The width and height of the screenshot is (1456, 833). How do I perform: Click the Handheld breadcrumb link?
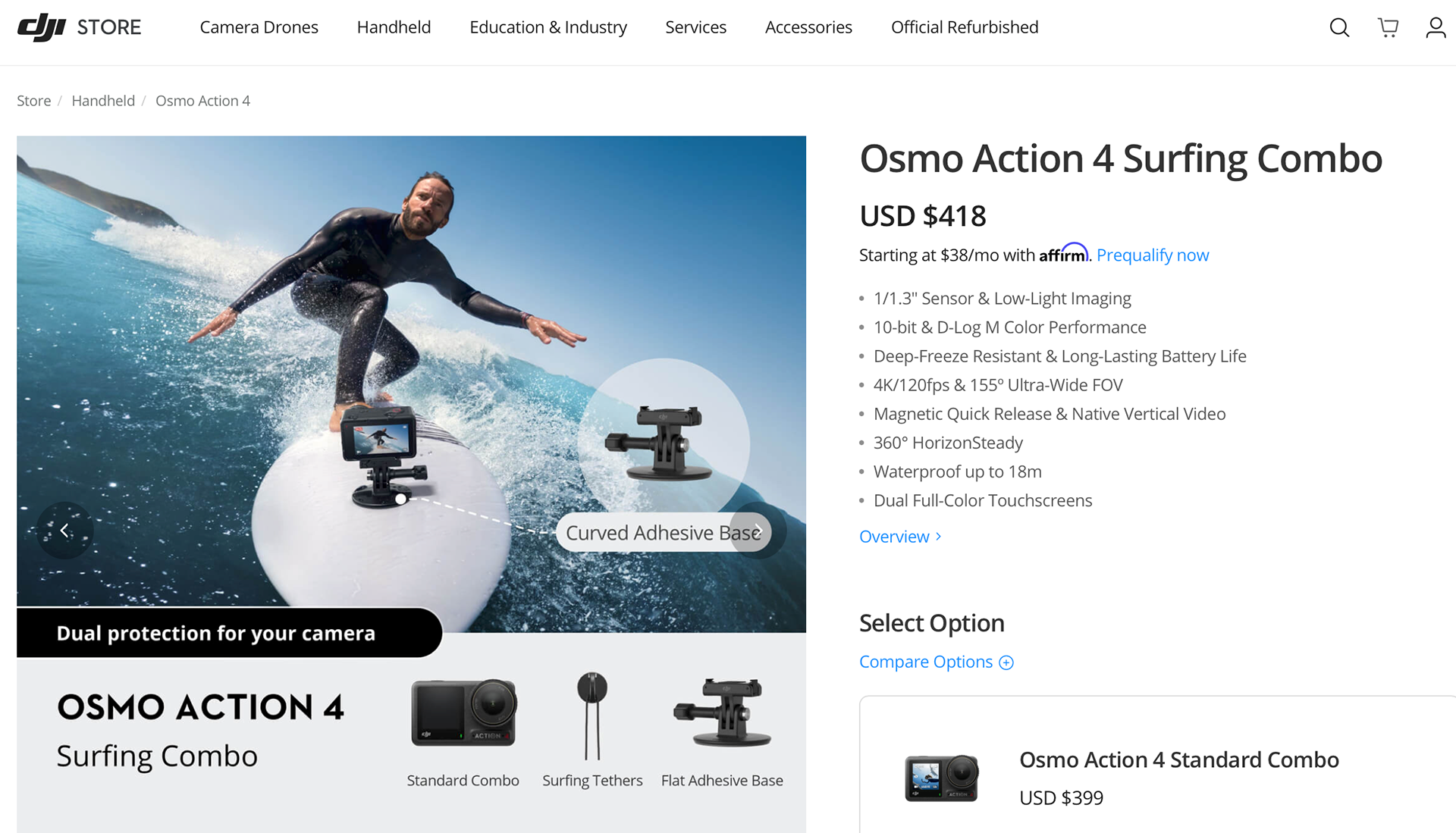click(103, 101)
